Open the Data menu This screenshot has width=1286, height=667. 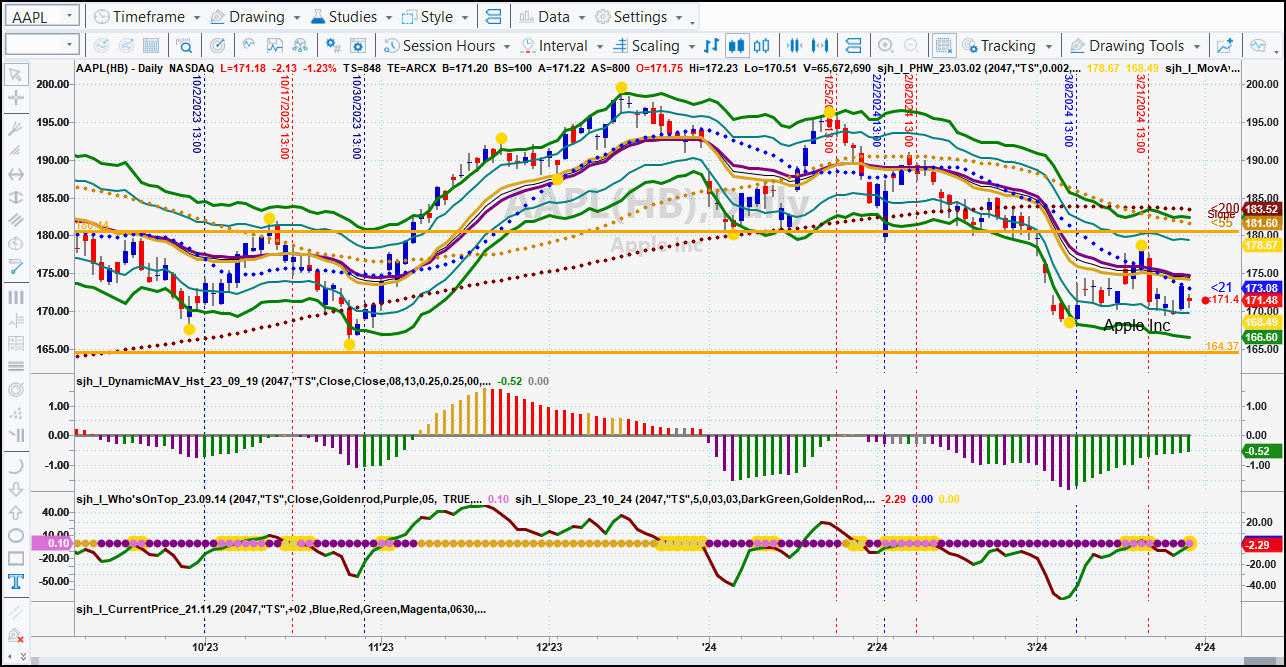(x=553, y=17)
